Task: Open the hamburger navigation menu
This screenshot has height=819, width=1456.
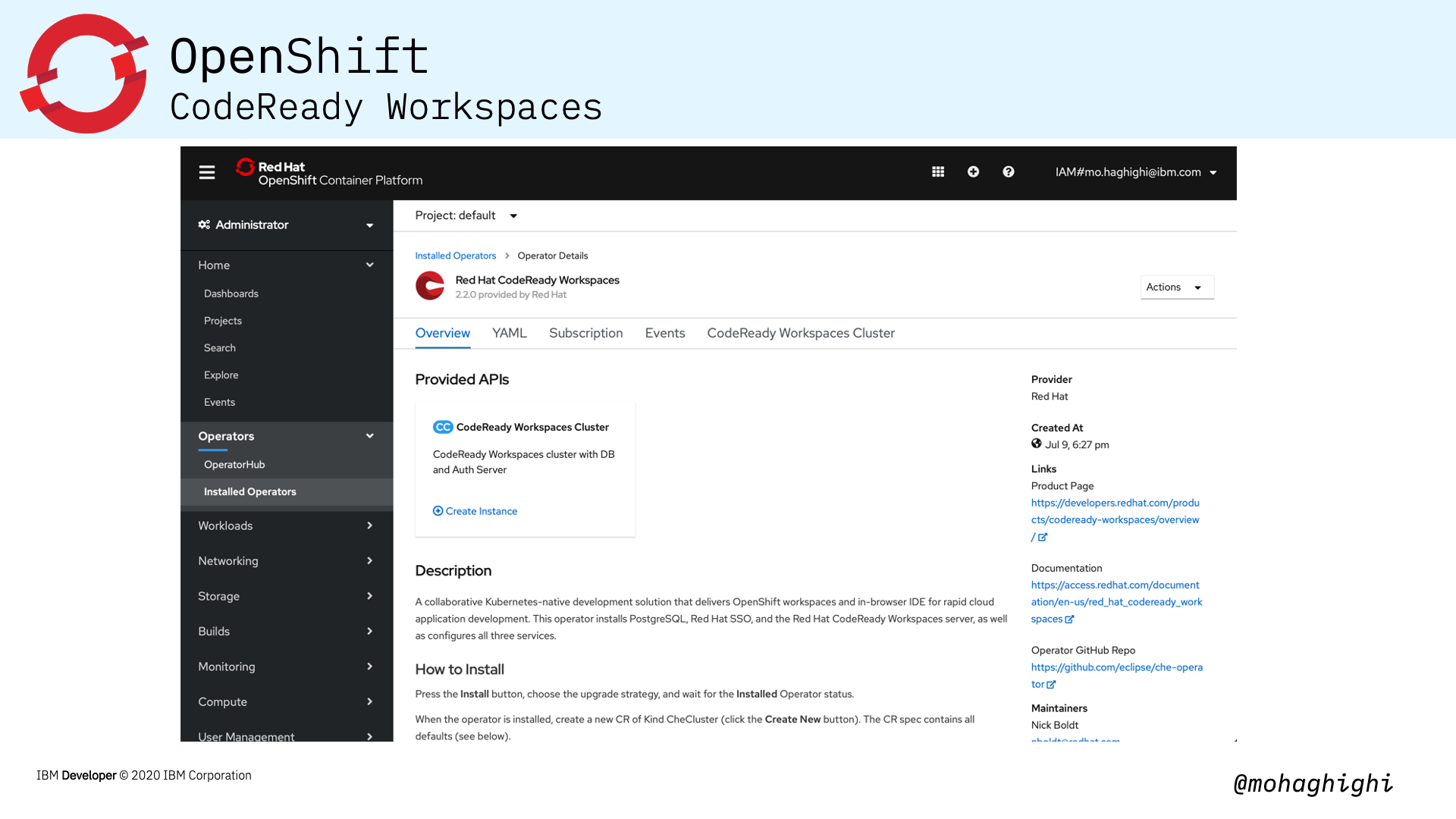Action: tap(207, 173)
